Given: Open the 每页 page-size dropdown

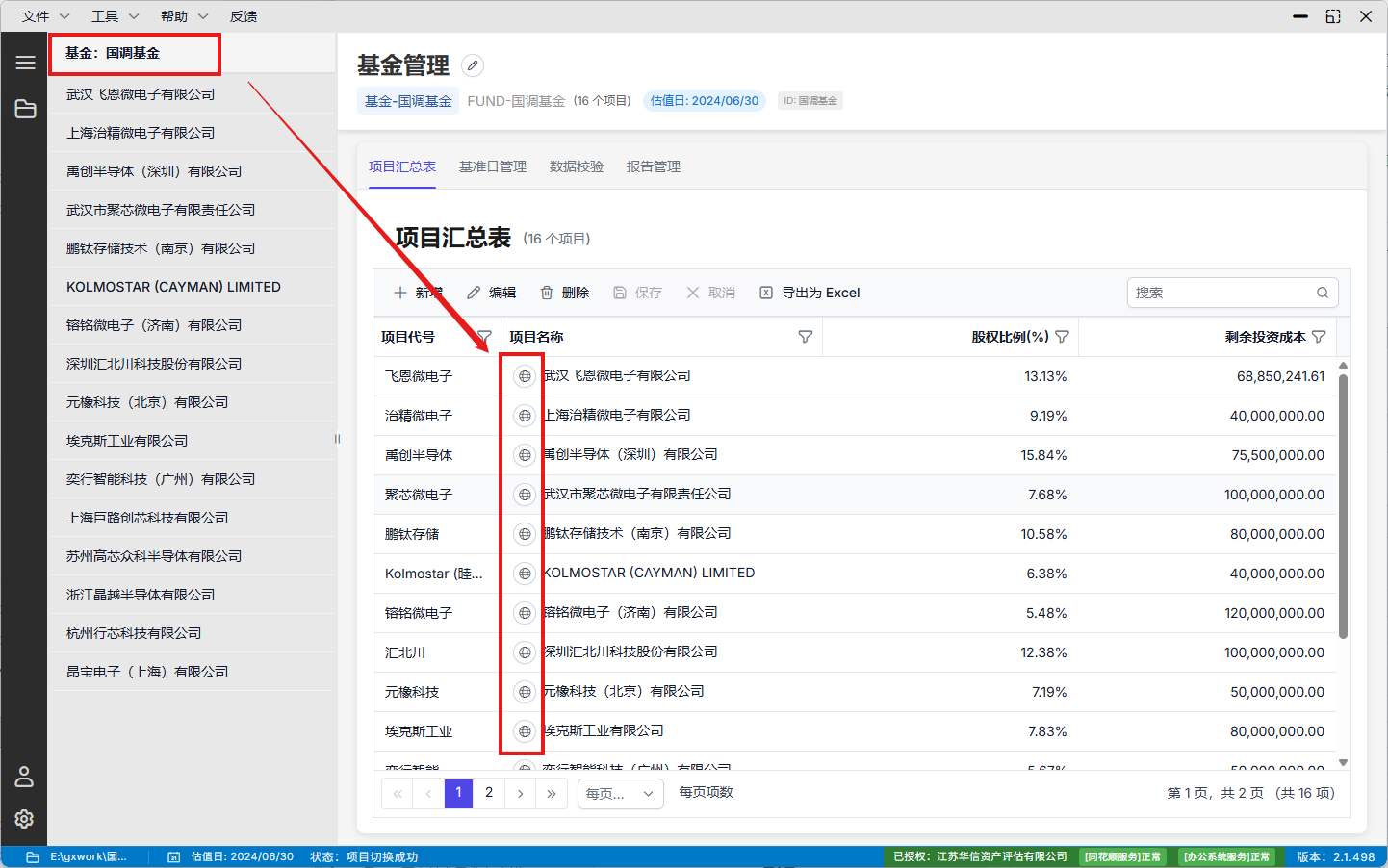Looking at the screenshot, I should pos(620,793).
